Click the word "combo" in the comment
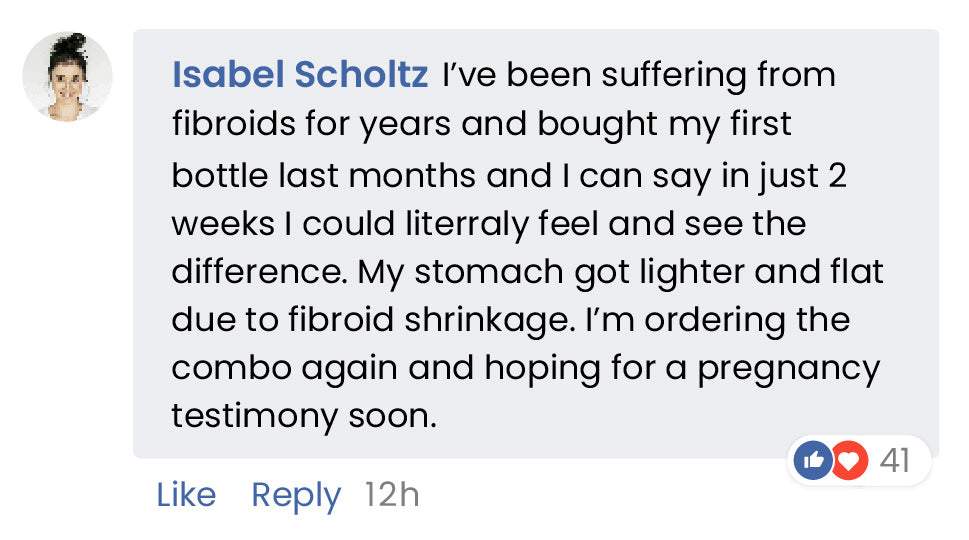This screenshot has width=969, height=540. tap(224, 368)
